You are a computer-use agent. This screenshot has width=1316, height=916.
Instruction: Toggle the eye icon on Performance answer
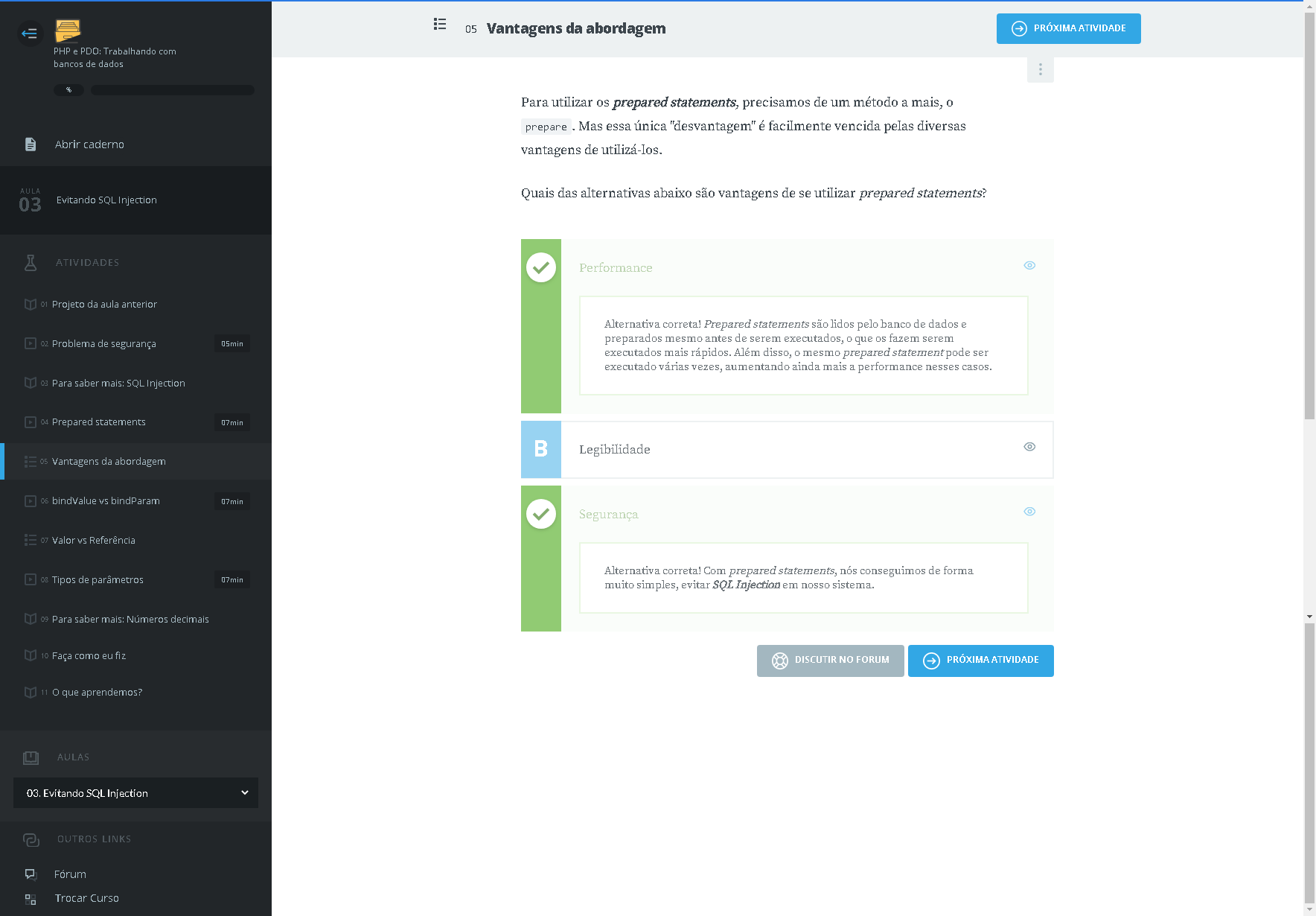(1029, 266)
